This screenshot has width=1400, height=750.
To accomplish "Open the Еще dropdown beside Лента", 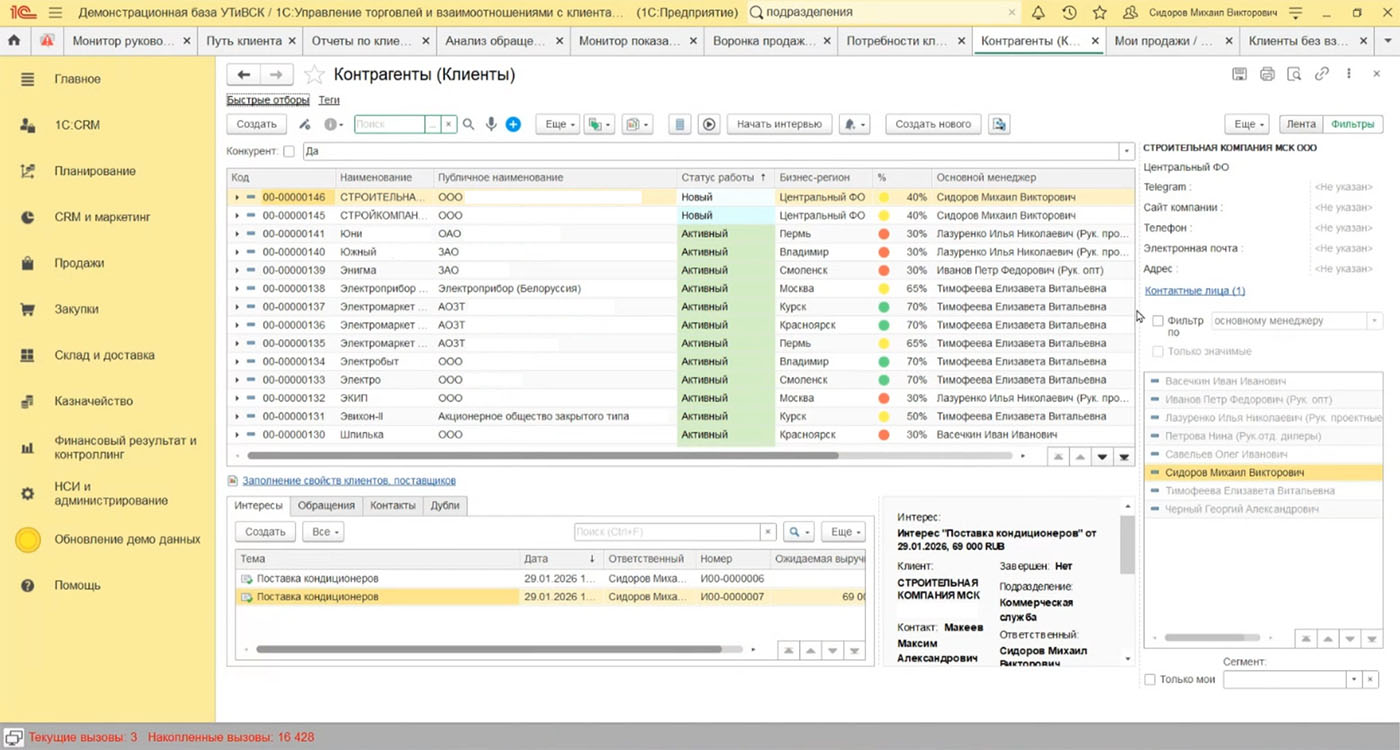I will pyautogui.click(x=1248, y=124).
